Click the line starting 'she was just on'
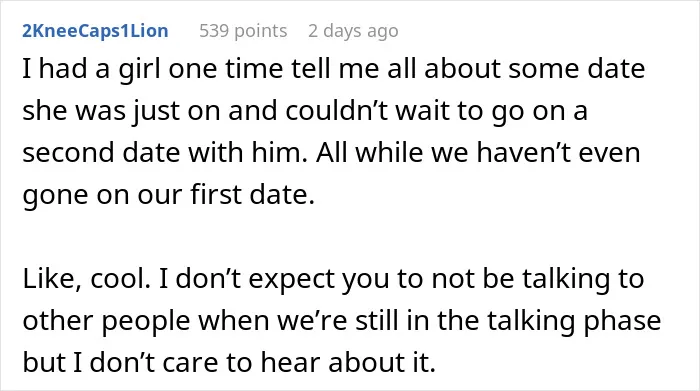 pos(305,111)
